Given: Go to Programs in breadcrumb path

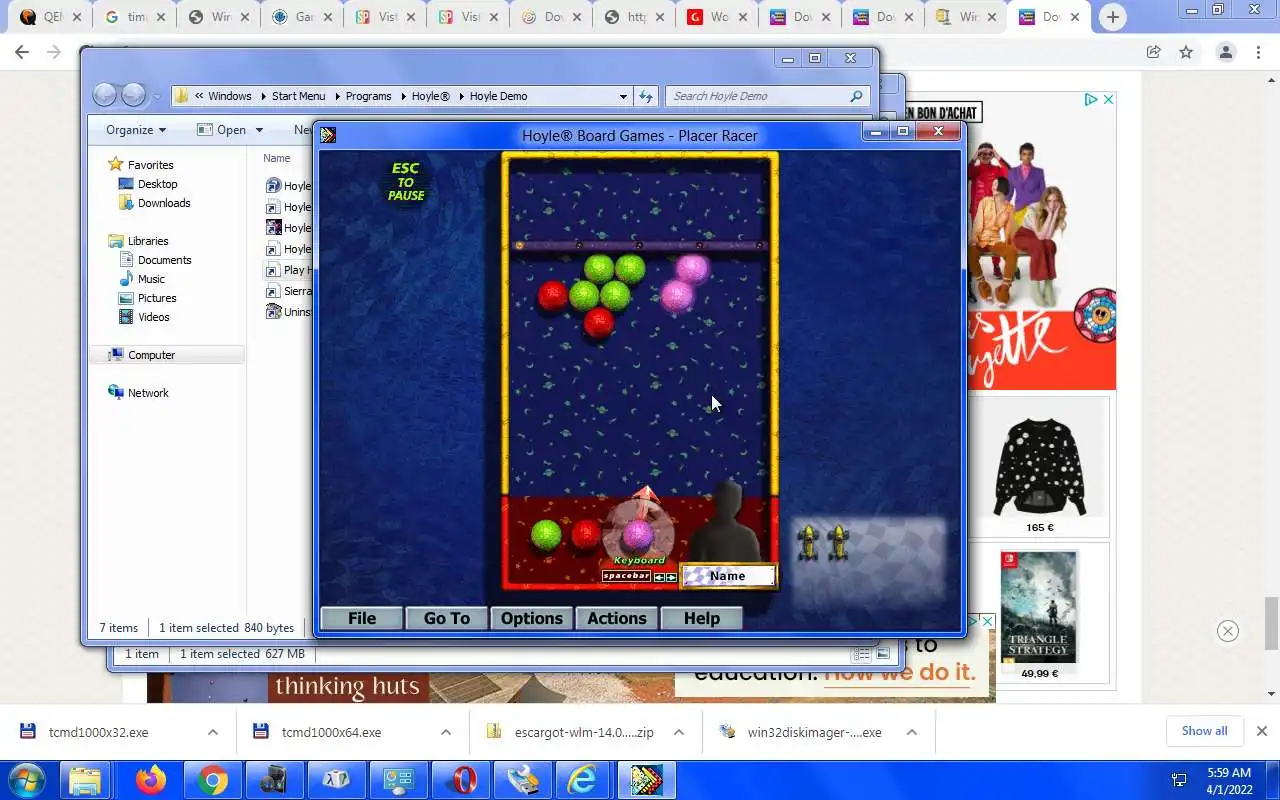Looking at the screenshot, I should coord(368,96).
